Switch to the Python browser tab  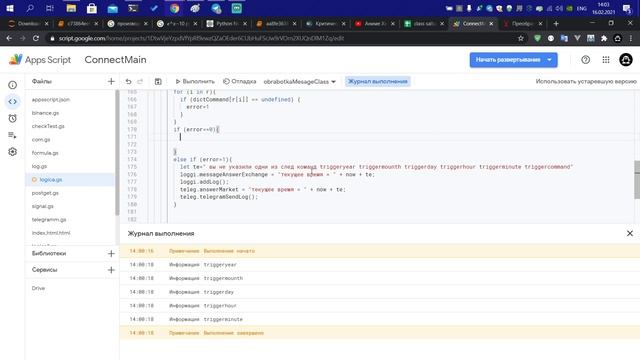[x=227, y=24]
